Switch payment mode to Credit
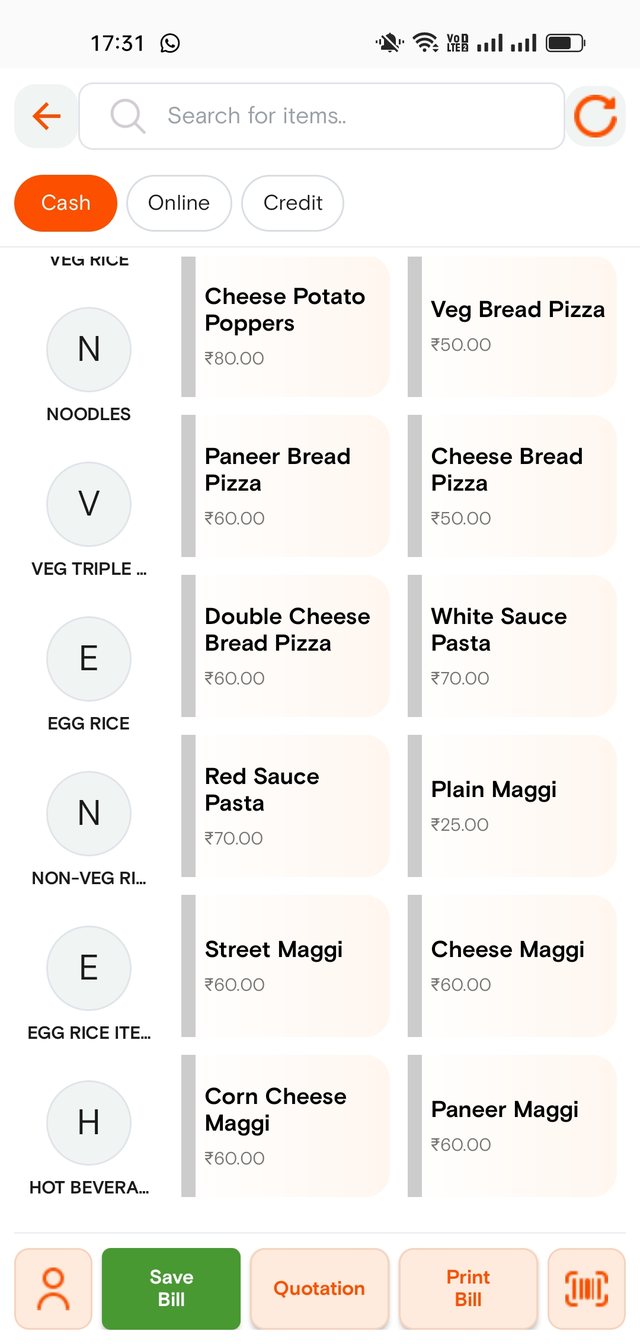This screenshot has width=640, height=1344. click(293, 203)
